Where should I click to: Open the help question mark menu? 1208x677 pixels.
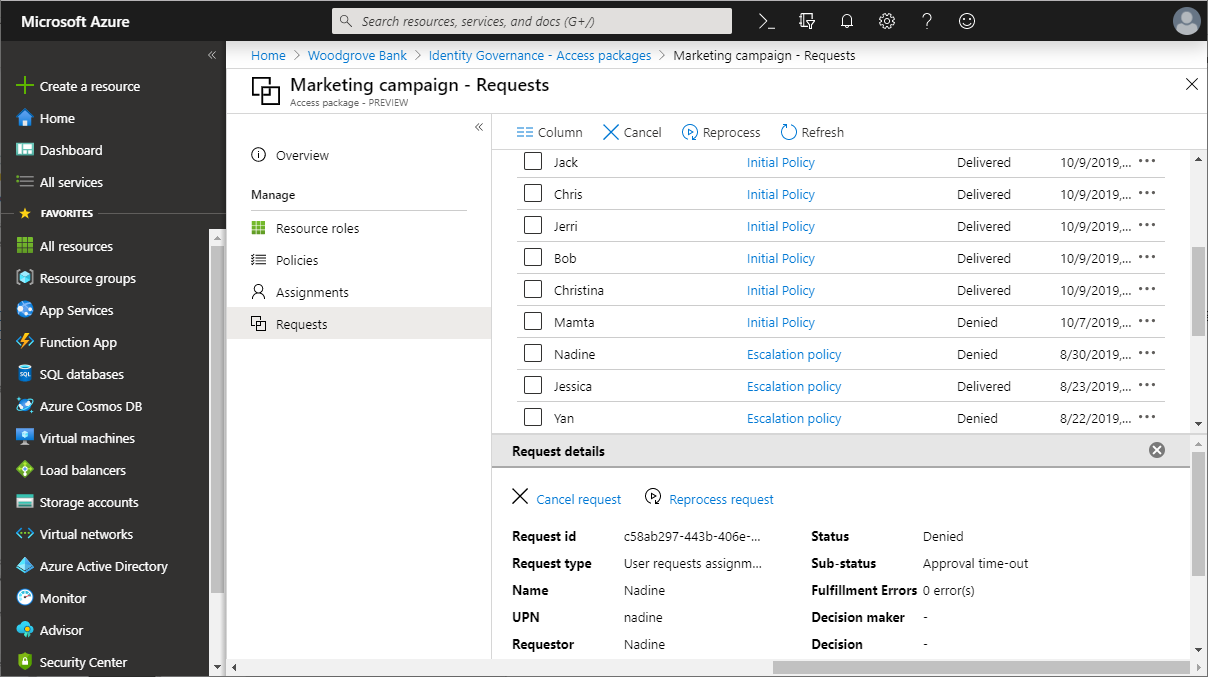[x=926, y=20]
